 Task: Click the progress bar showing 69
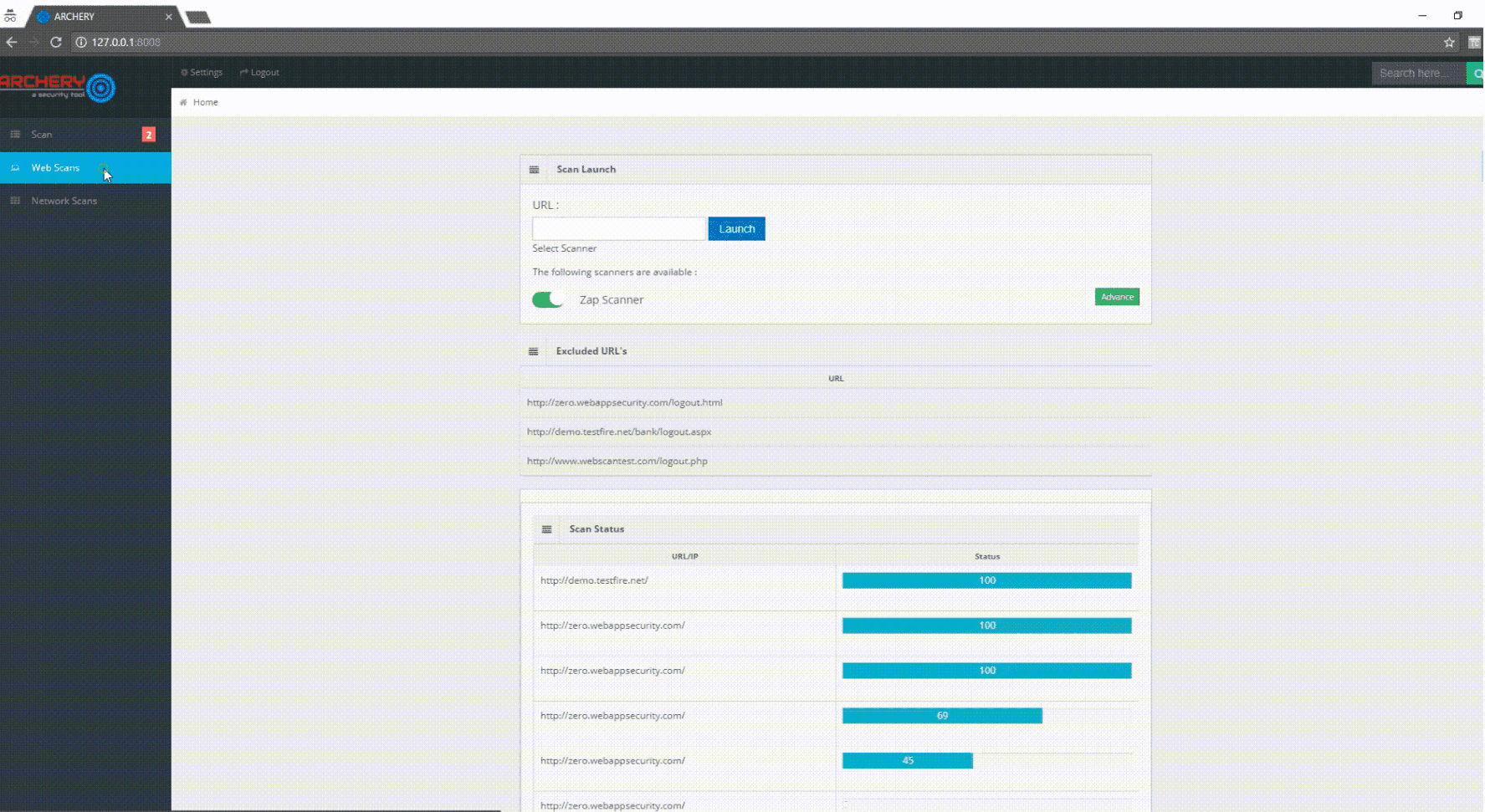click(942, 715)
